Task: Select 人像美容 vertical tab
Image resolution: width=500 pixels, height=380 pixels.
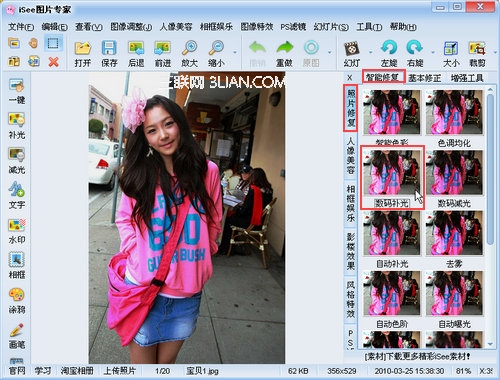Action: pyautogui.click(x=351, y=156)
